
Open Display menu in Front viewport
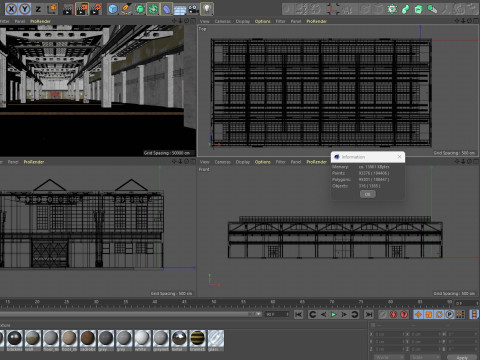click(x=243, y=162)
